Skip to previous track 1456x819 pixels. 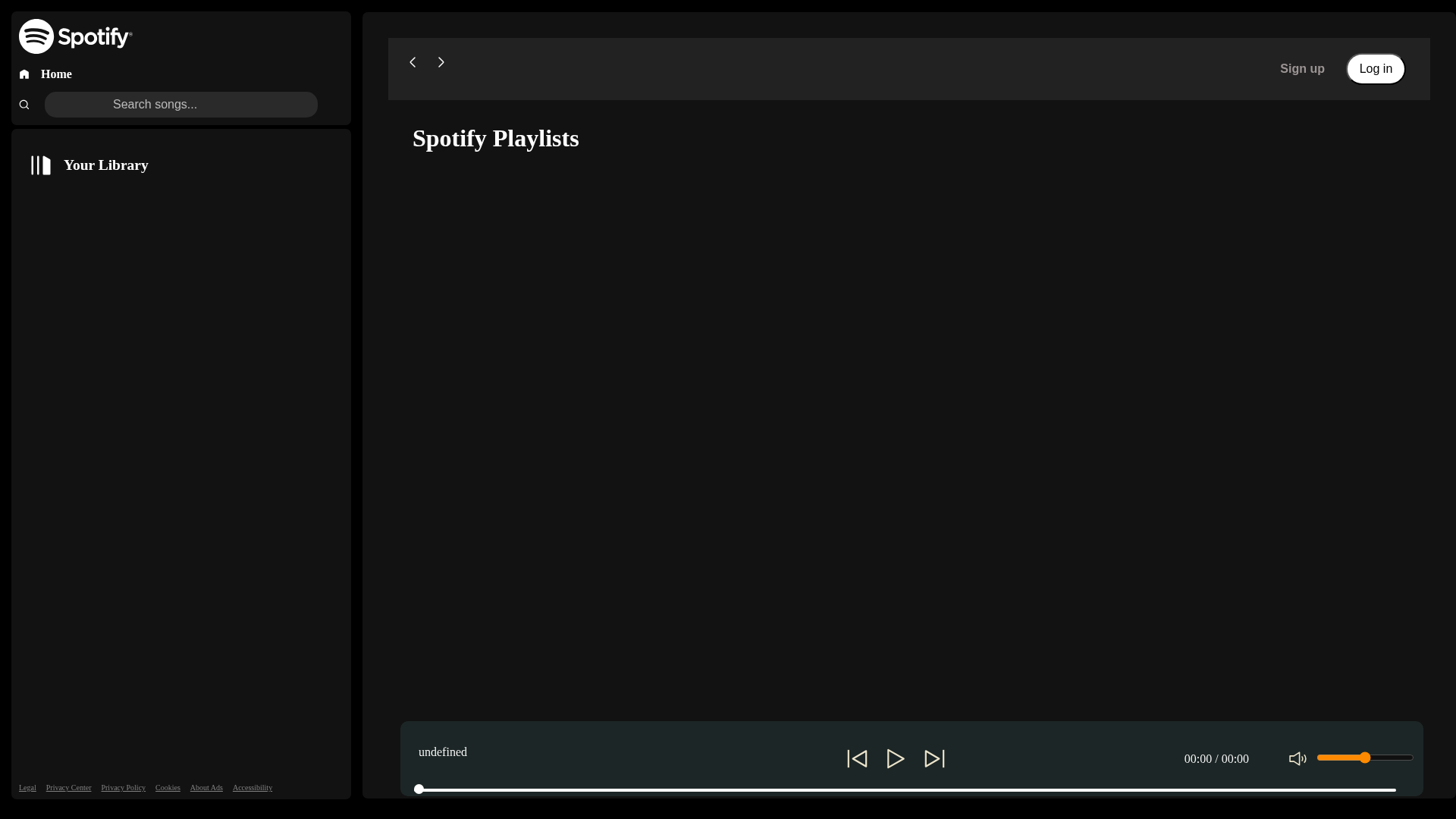(857, 758)
